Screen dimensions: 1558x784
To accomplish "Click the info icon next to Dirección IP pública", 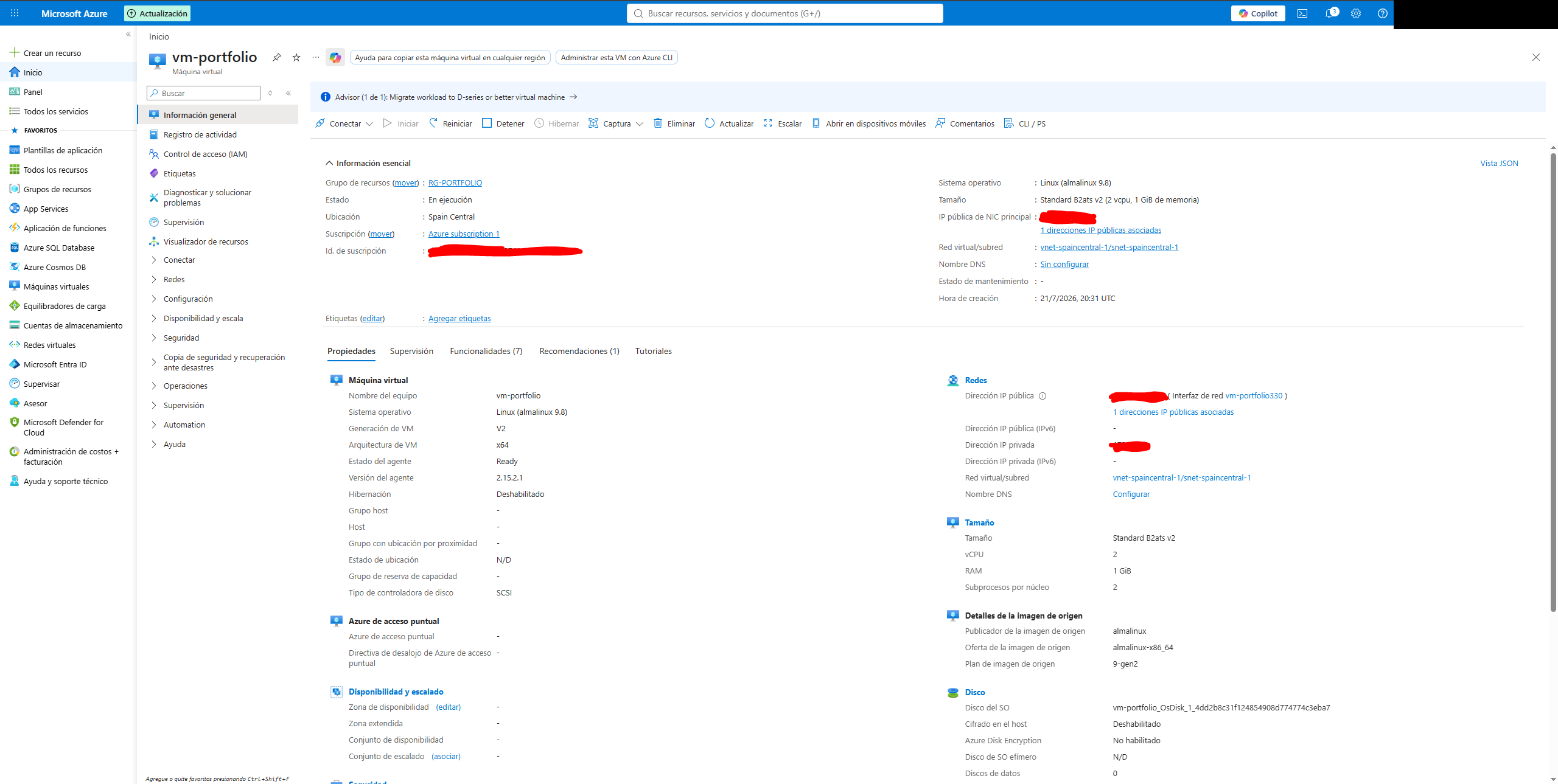I will pos(1043,396).
